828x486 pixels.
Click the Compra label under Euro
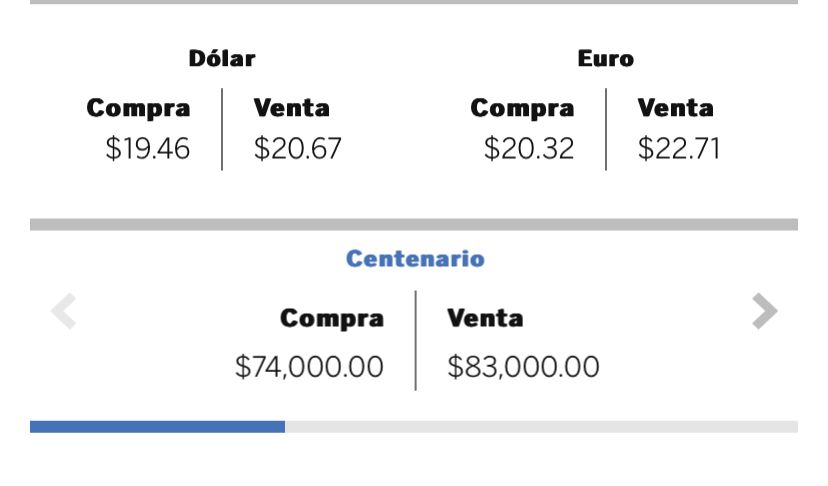coord(522,108)
